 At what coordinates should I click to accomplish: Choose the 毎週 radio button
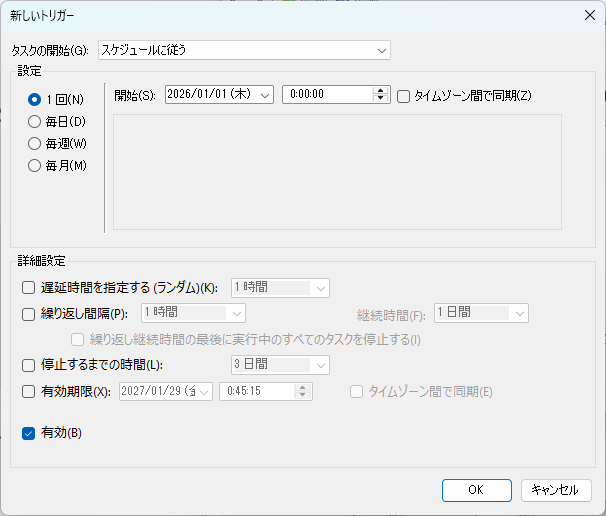tap(35, 143)
